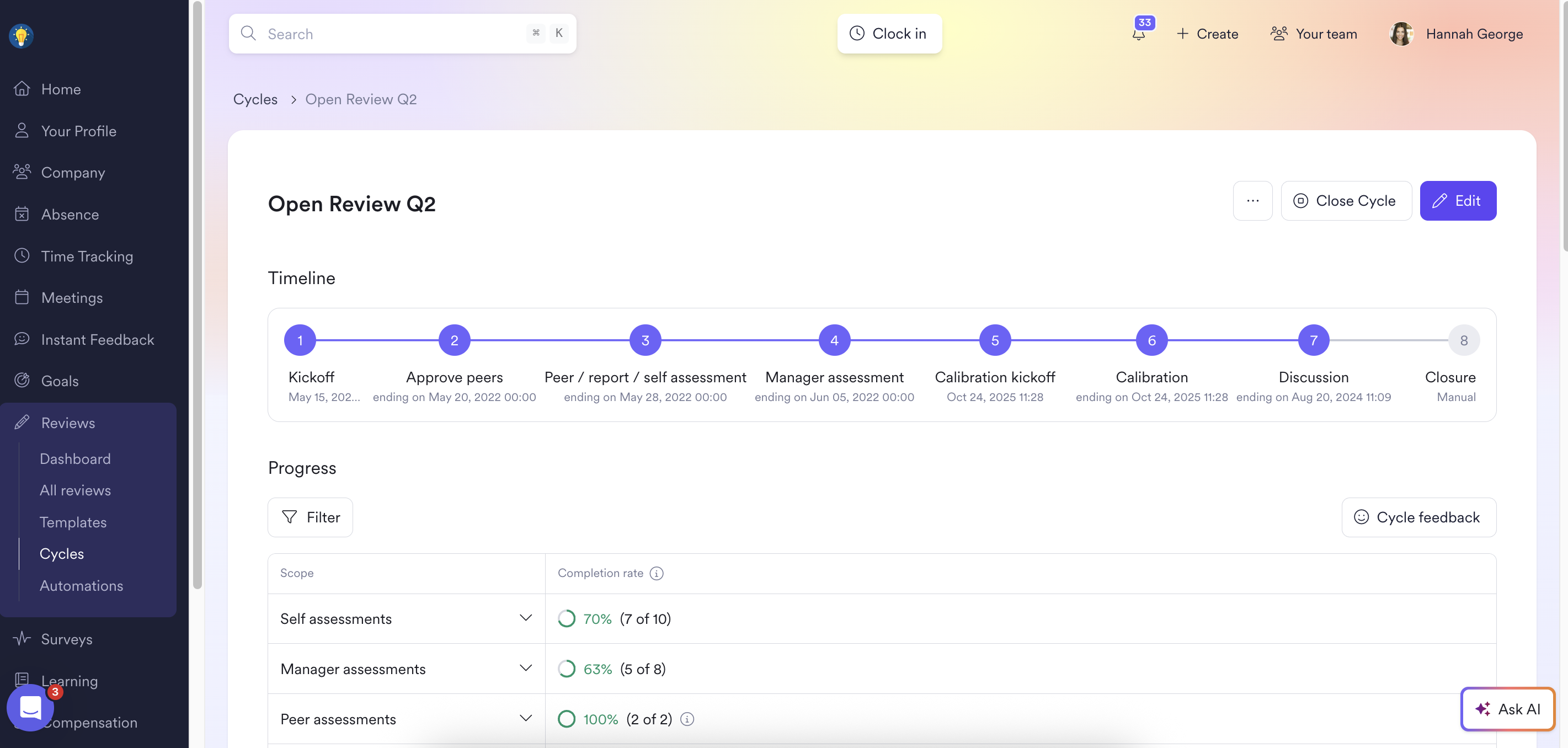The height and width of the screenshot is (748, 1568).
Task: Open Goals from the sidebar
Action: 60,381
